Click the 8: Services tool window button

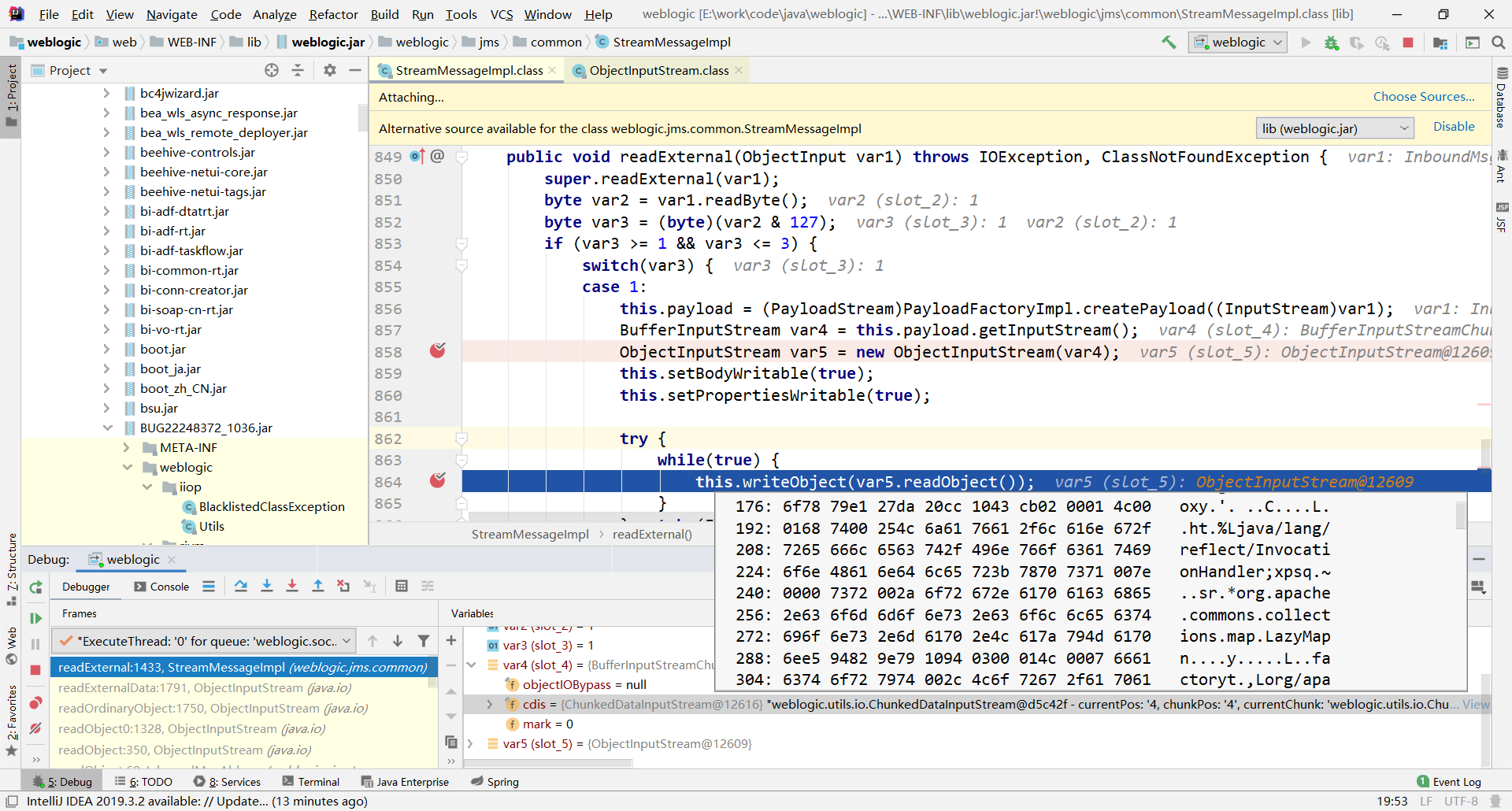coord(228,782)
